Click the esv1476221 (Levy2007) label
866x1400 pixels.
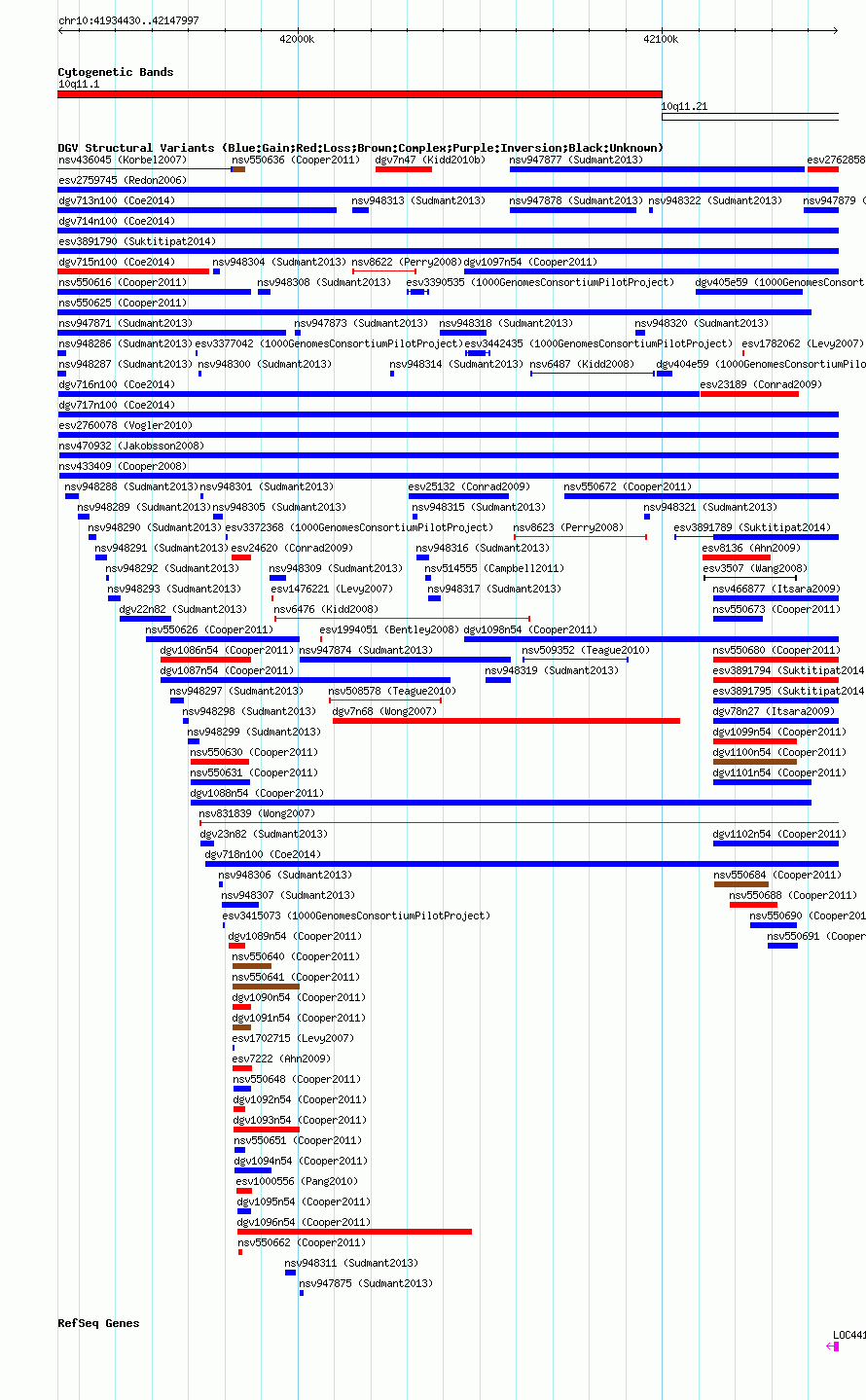point(332,589)
